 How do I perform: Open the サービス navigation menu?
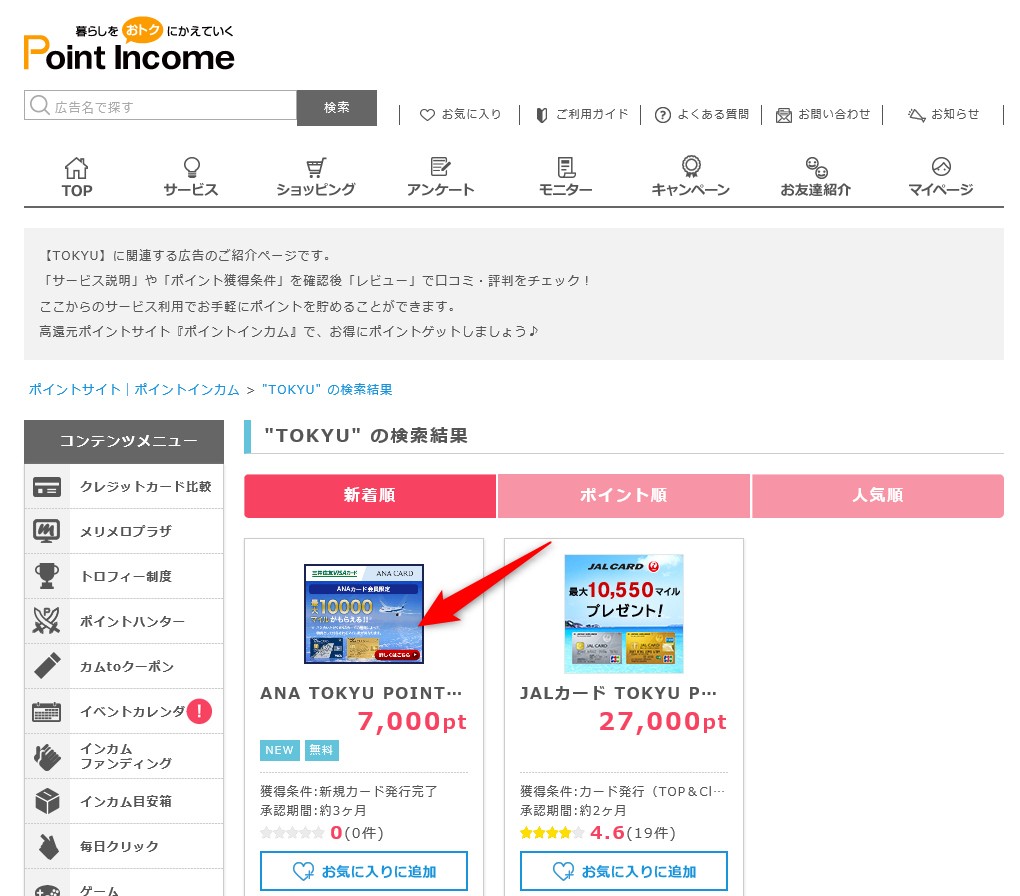click(191, 177)
